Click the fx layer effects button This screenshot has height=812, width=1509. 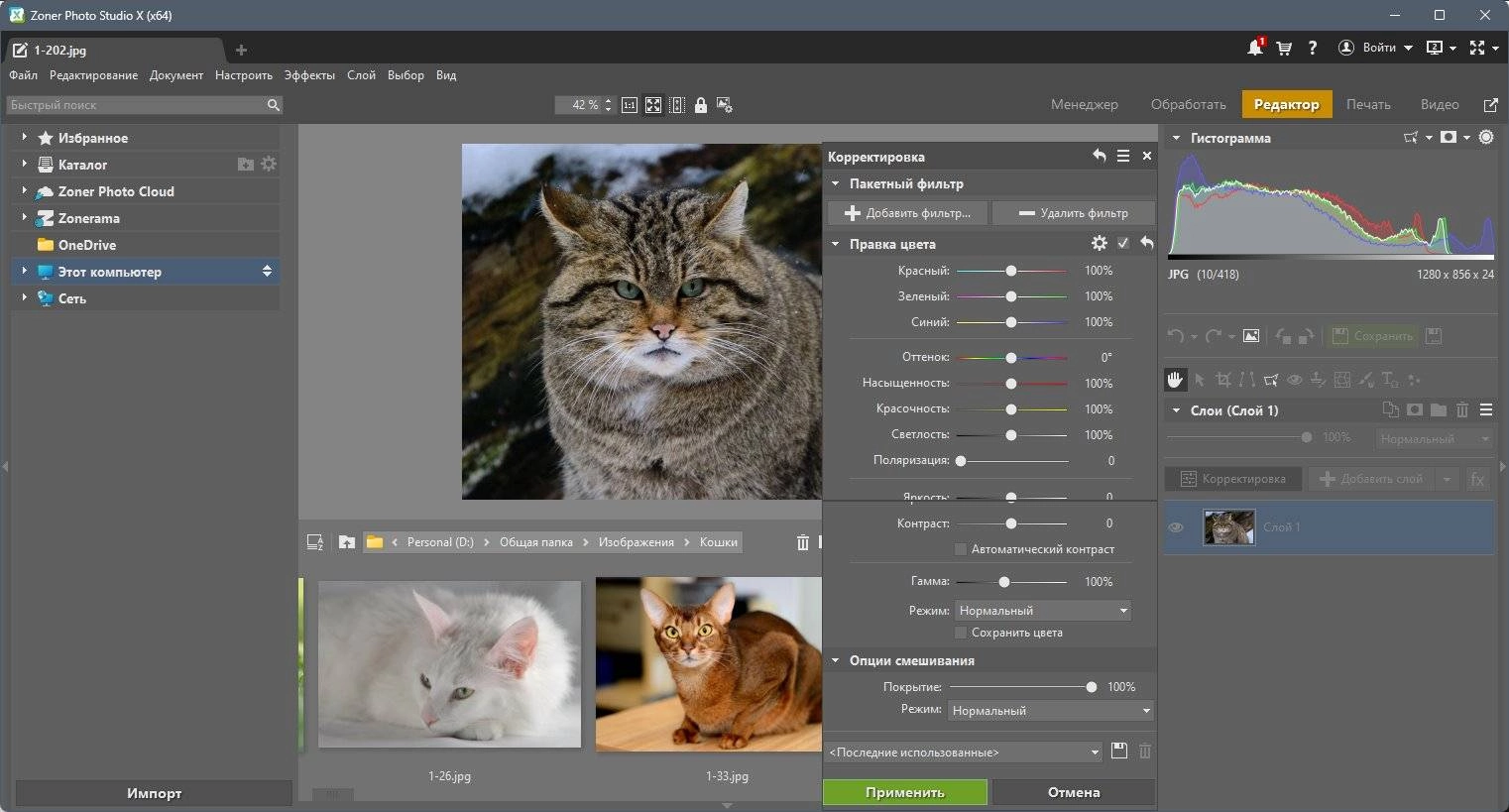[x=1477, y=479]
